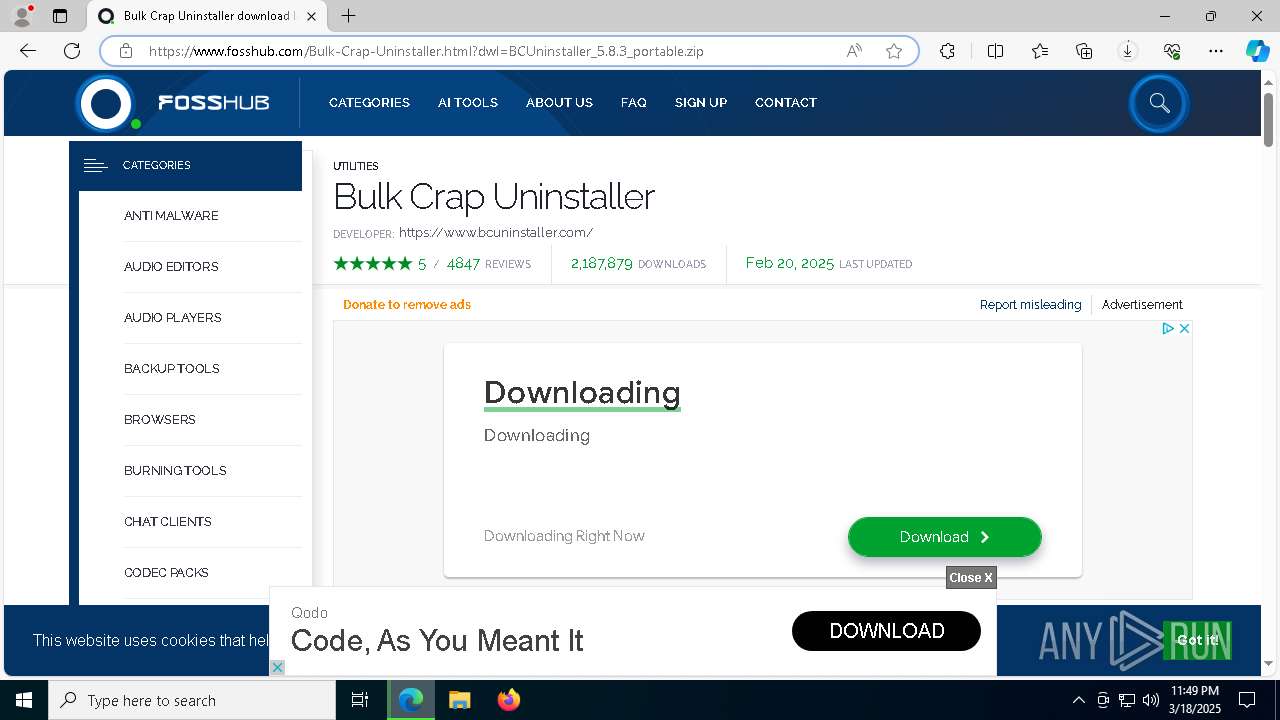This screenshot has height=720, width=1280.
Task: Select BROWSERS category
Action: [x=160, y=420]
